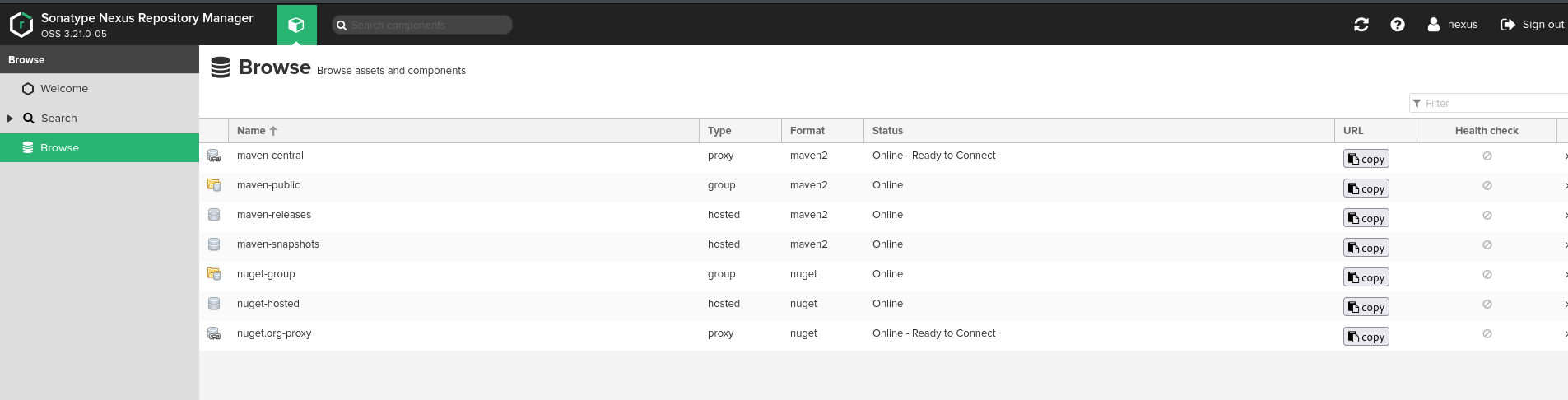Copy the URL for nuget-hosted
This screenshot has width=1568, height=400.
1366,307
